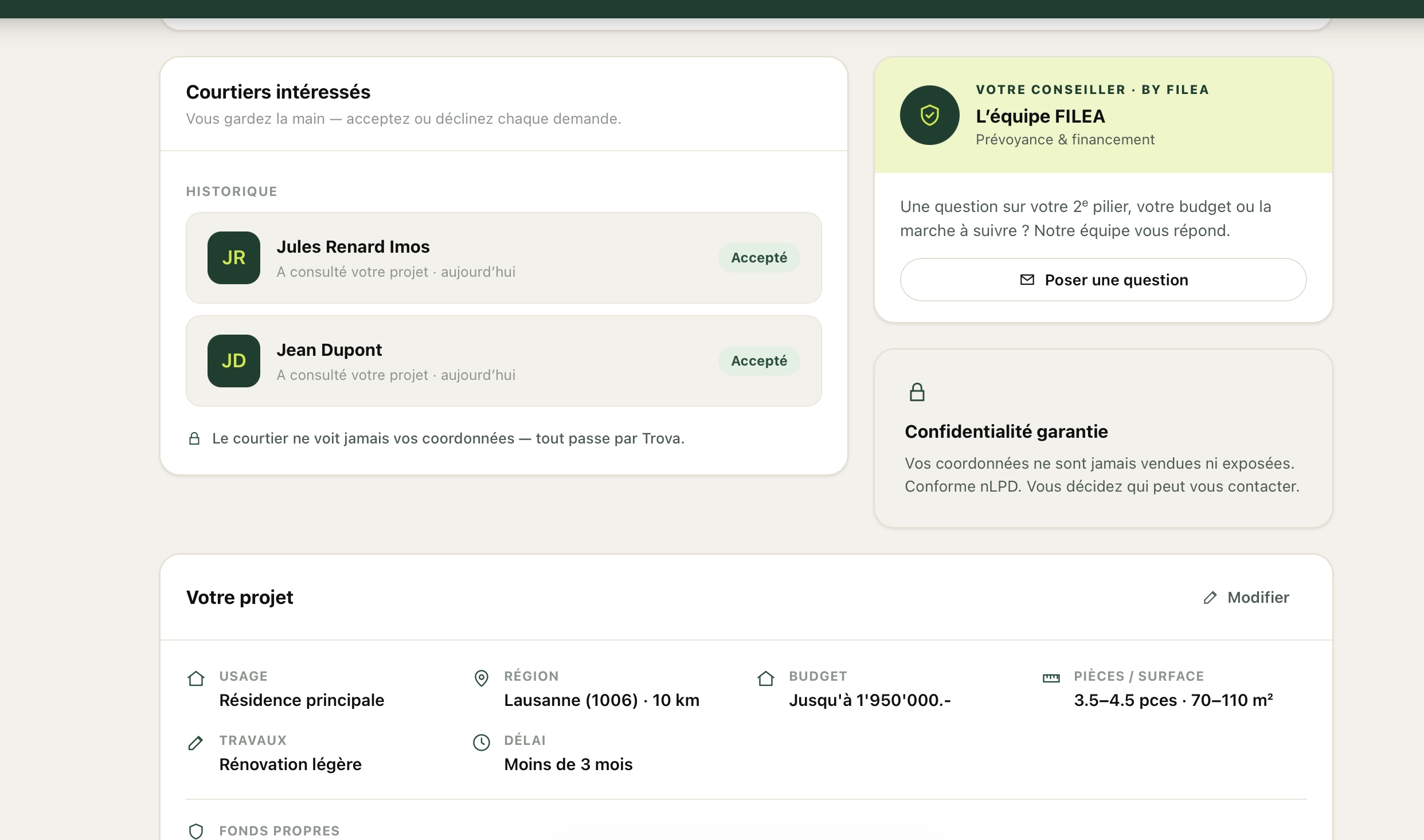Click the Accepté badge for Jules Renard Imos
Image resolution: width=1424 pixels, height=840 pixels.
pyautogui.click(x=759, y=258)
